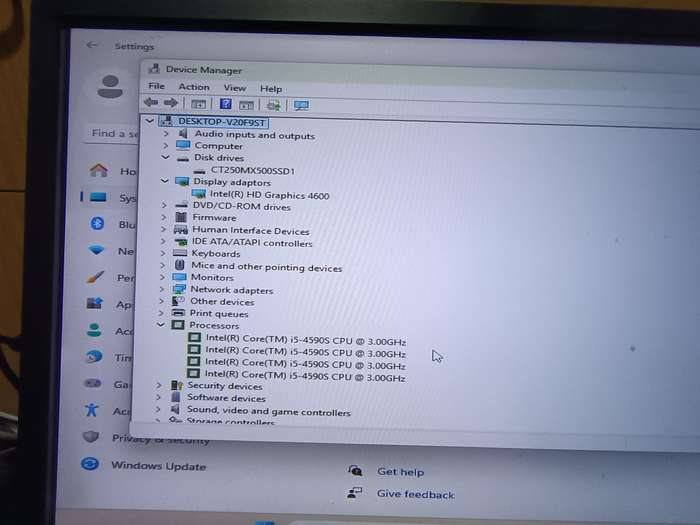Click Give feedback link in Settings
Image resolution: width=700 pixels, height=525 pixels.
pyautogui.click(x=416, y=494)
